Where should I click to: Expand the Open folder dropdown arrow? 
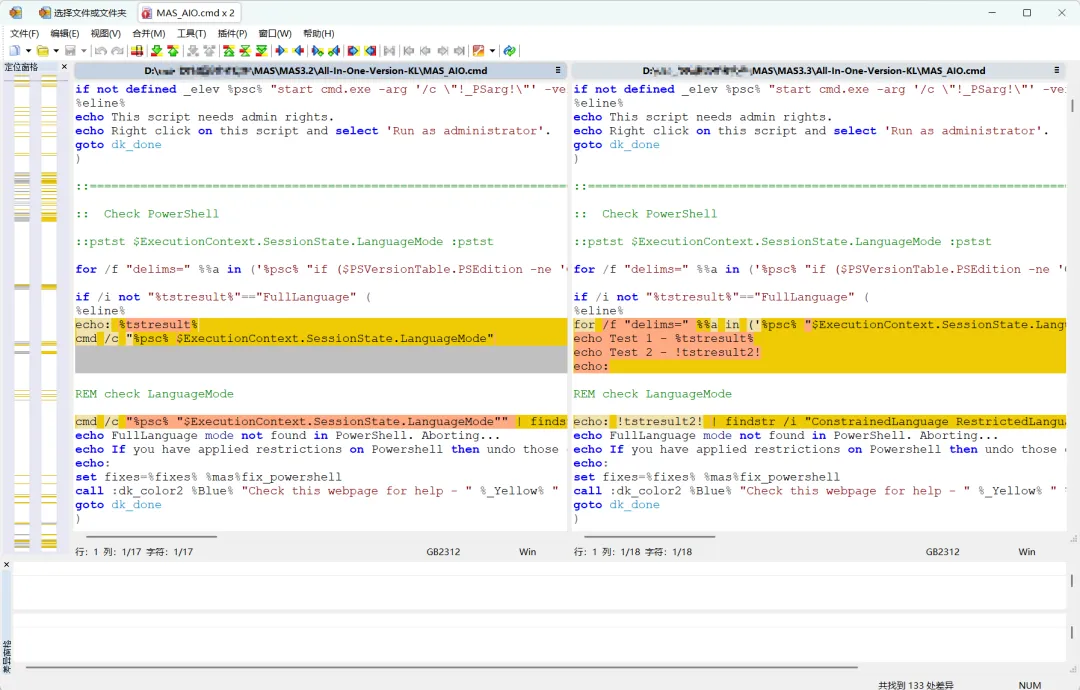[x=56, y=51]
